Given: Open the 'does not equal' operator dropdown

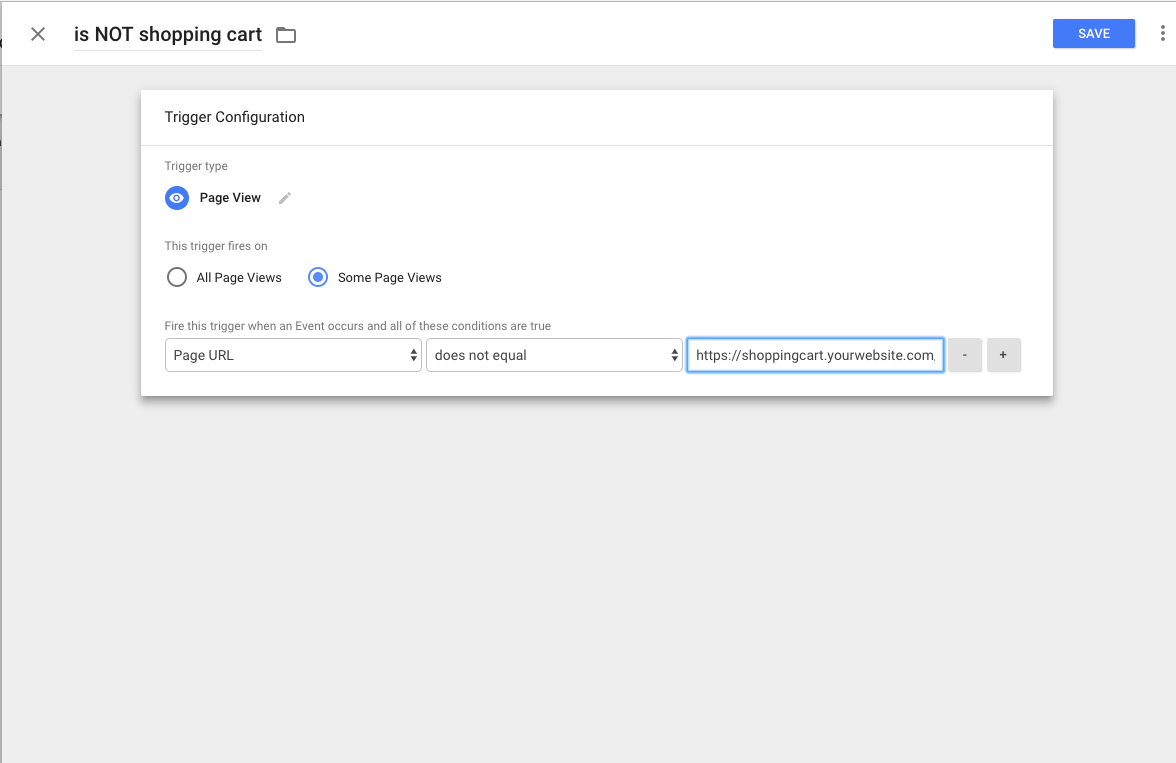Looking at the screenshot, I should point(554,355).
